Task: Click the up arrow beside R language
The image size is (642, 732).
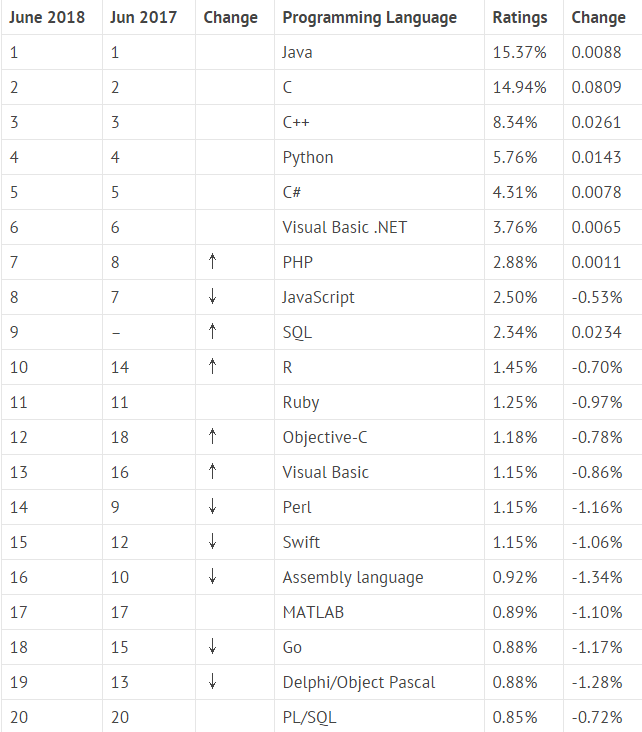Action: tap(212, 366)
